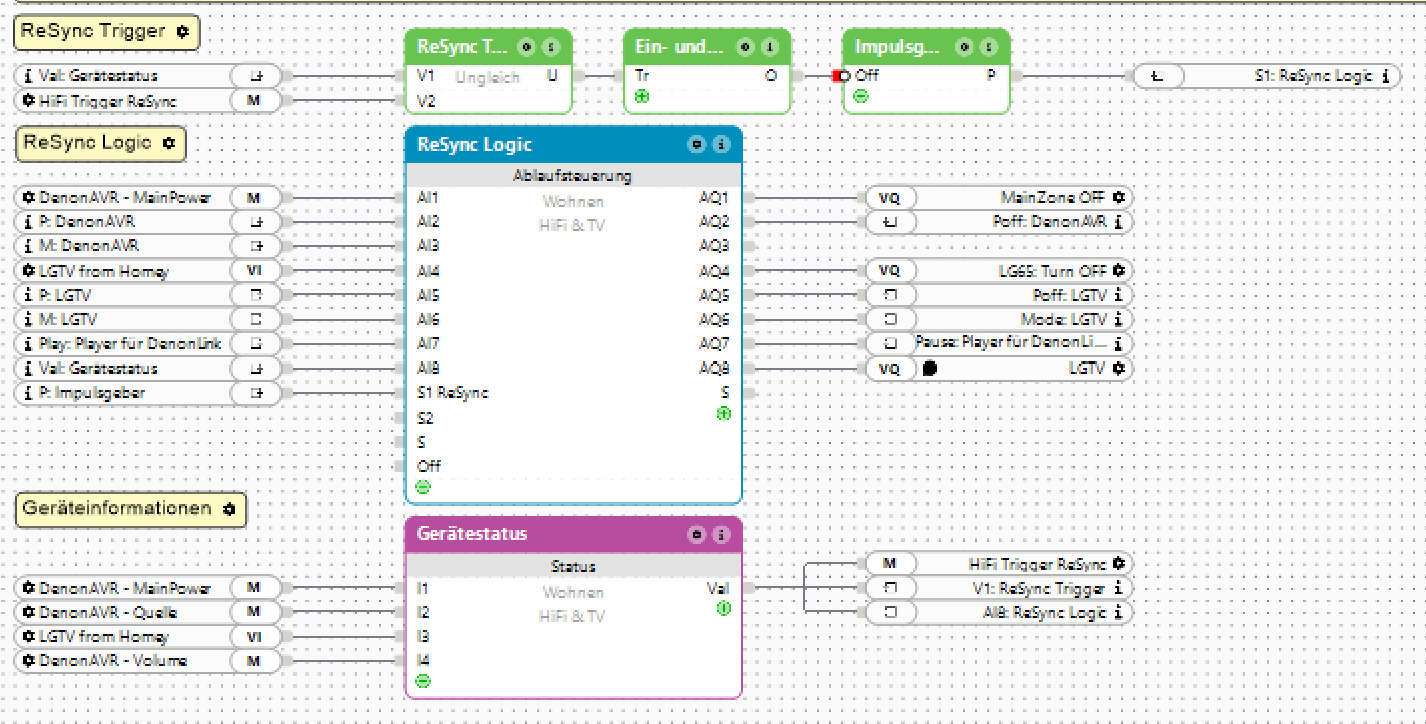Select the Ablaufsteuerung subtitle bar
1426x724 pixels.
tap(573, 176)
